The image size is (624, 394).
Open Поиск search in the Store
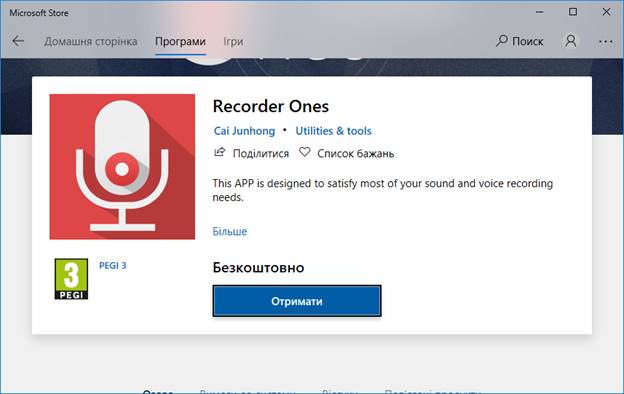(x=520, y=41)
